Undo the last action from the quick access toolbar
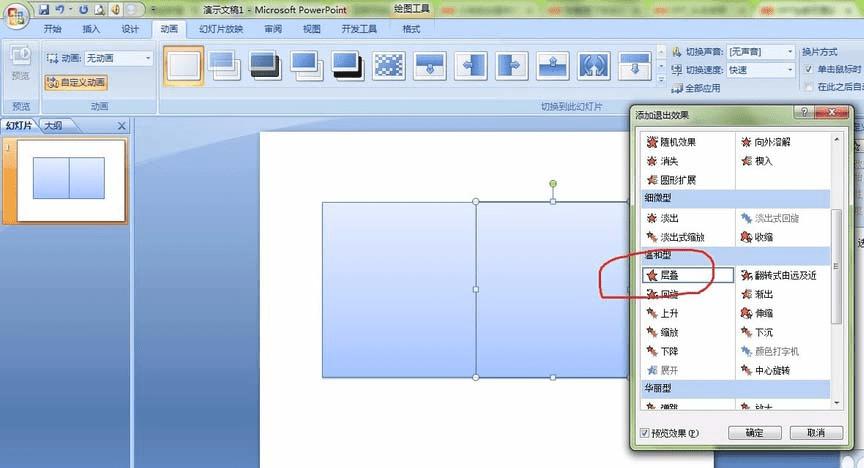This screenshot has width=864, height=468. coord(60,9)
